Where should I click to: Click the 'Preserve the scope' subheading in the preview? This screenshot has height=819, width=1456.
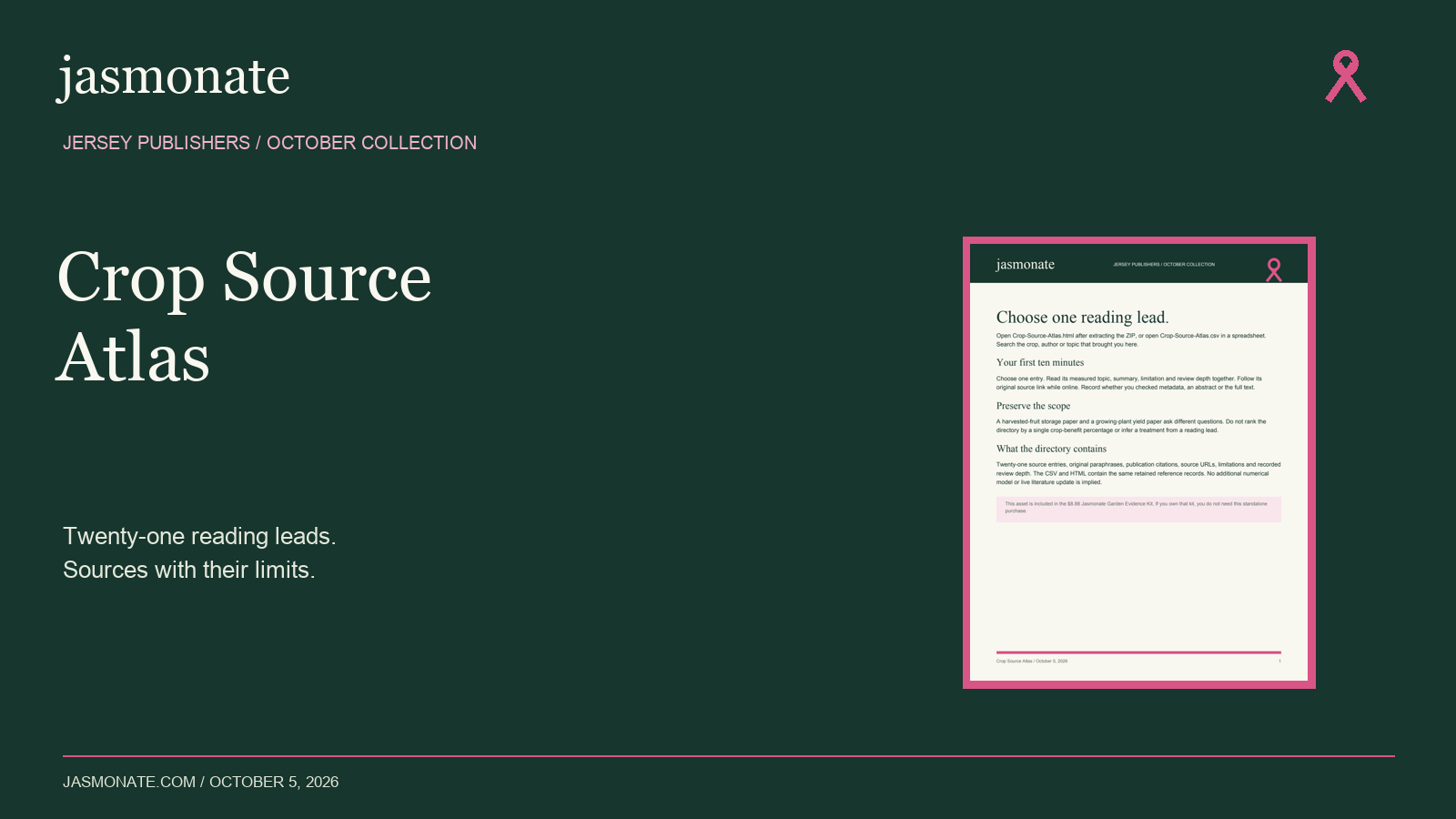tap(1033, 406)
